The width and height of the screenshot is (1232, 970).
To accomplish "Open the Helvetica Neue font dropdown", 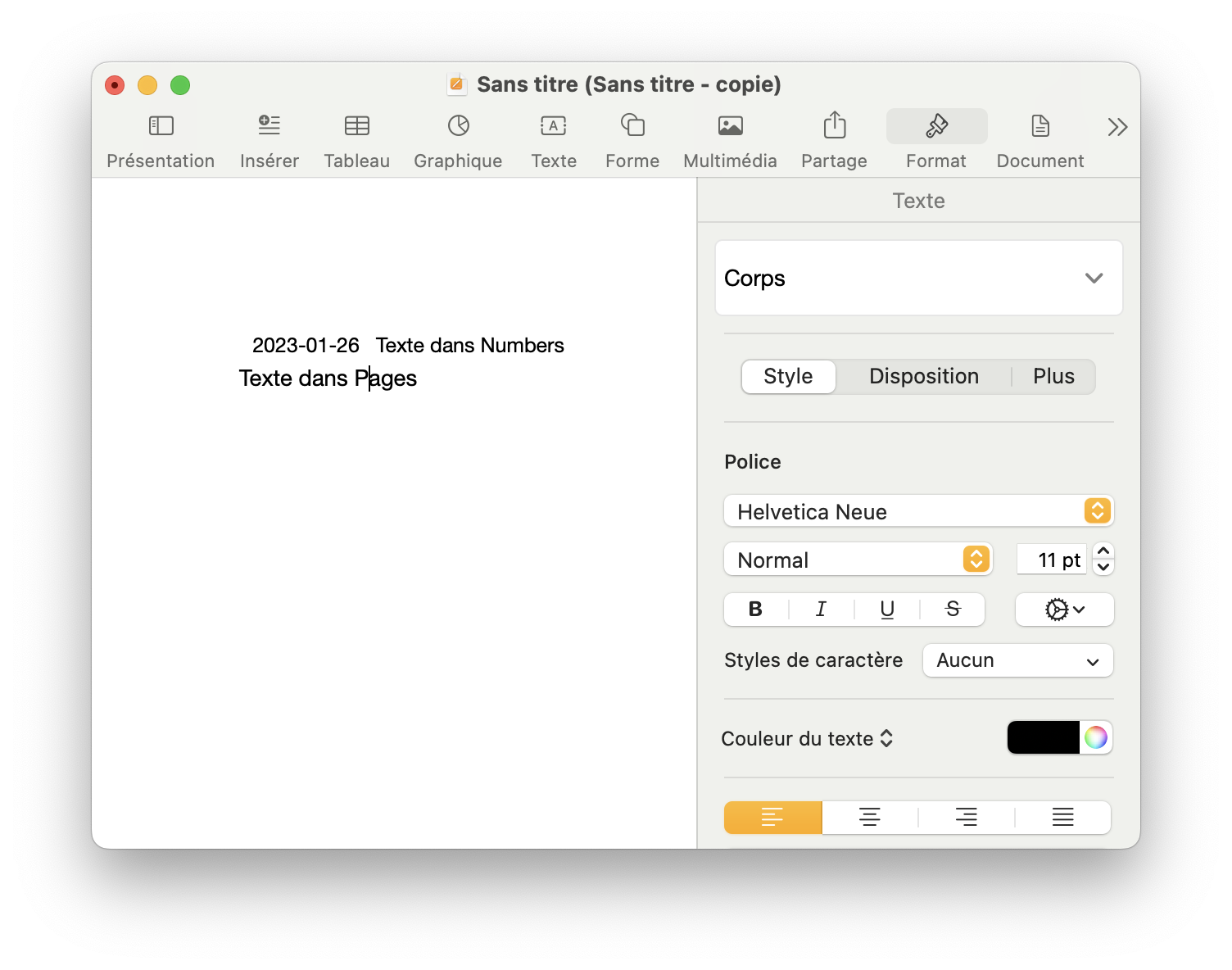I will (x=919, y=511).
